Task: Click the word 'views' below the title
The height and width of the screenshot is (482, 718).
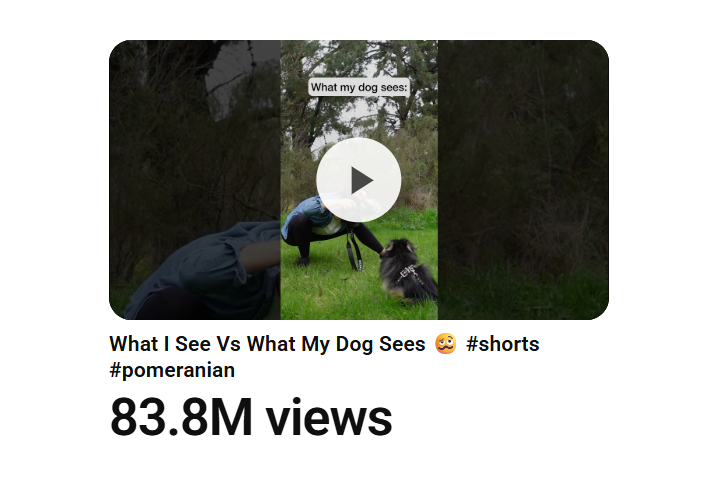Action: click(x=329, y=417)
